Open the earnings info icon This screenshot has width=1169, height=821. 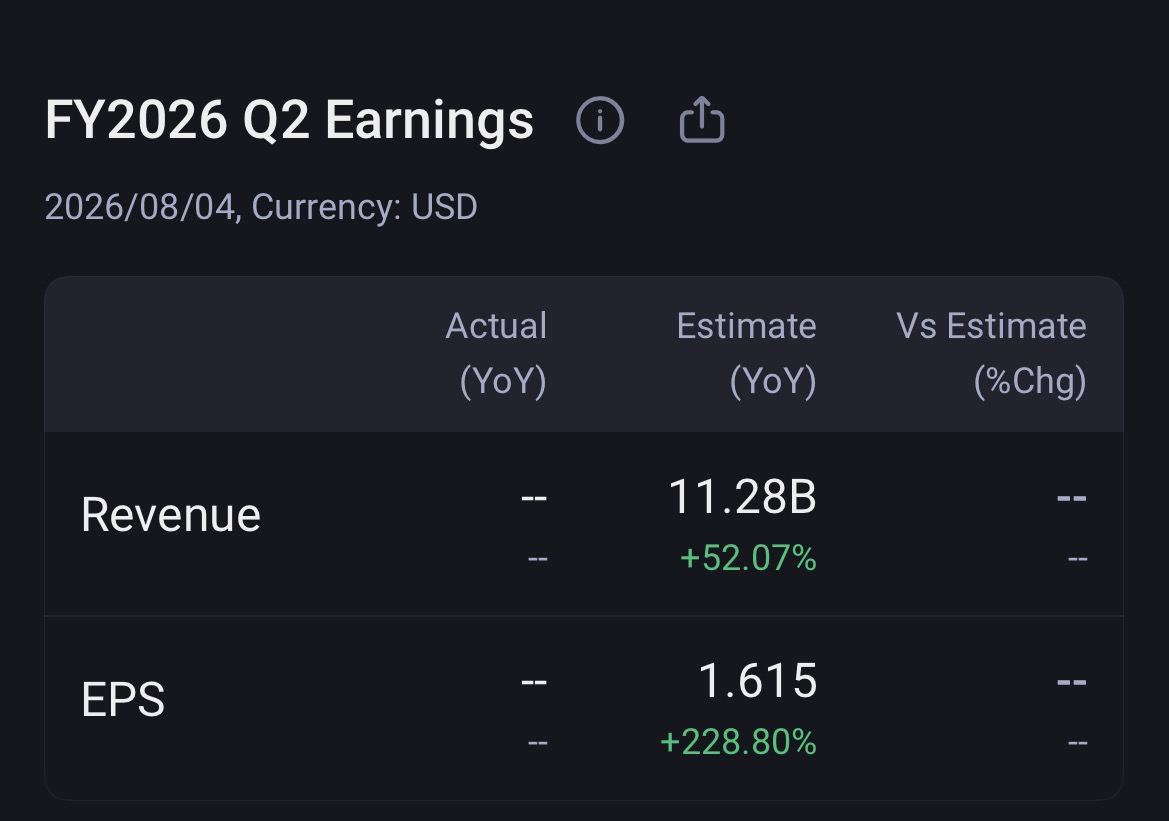[x=600, y=120]
